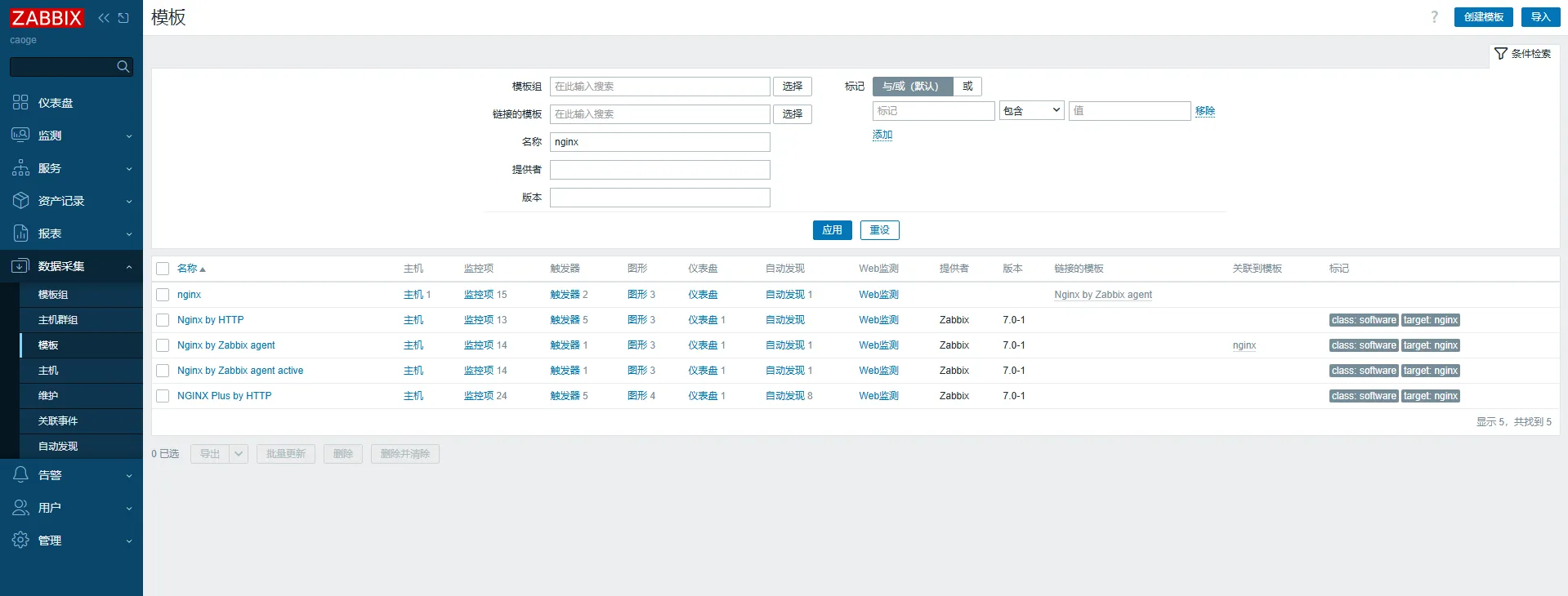The image size is (1568, 596).
Task: Click the 添加 tag link
Action: 882,135
